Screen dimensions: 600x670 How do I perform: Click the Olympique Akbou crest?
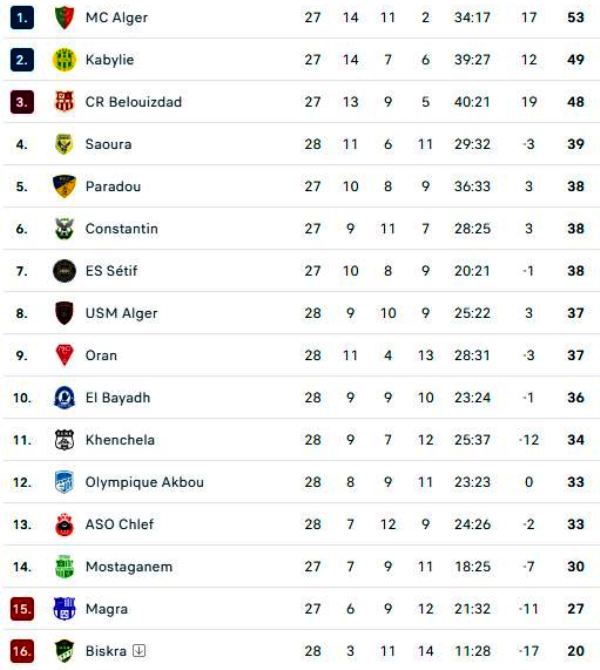tap(64, 482)
